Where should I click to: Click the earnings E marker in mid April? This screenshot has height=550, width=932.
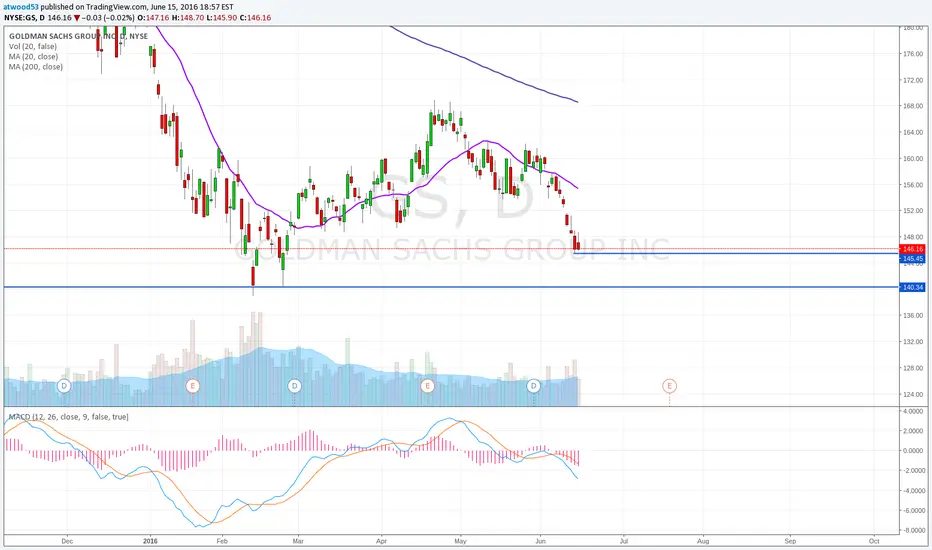427,386
